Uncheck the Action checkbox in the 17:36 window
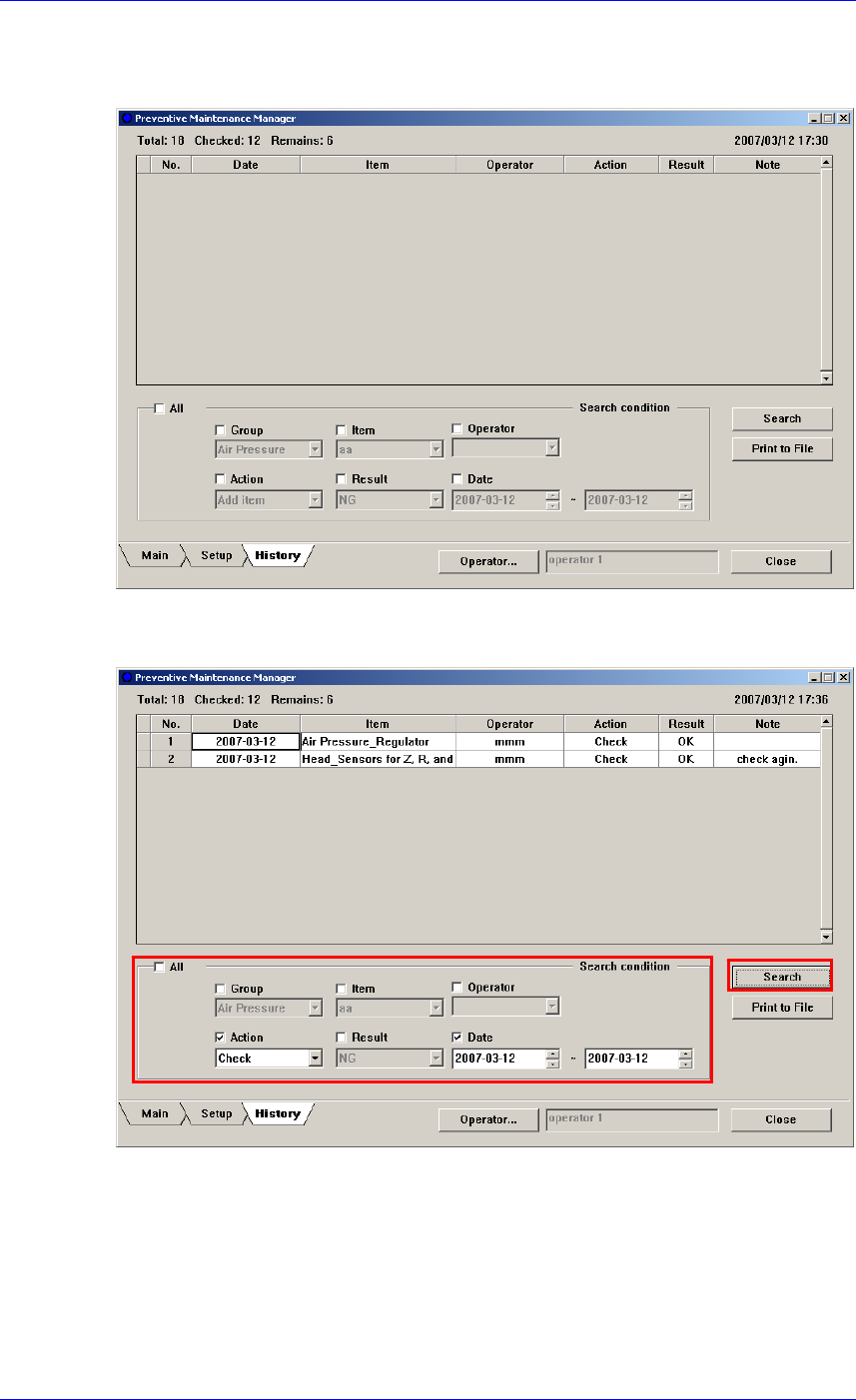 coord(221,1038)
